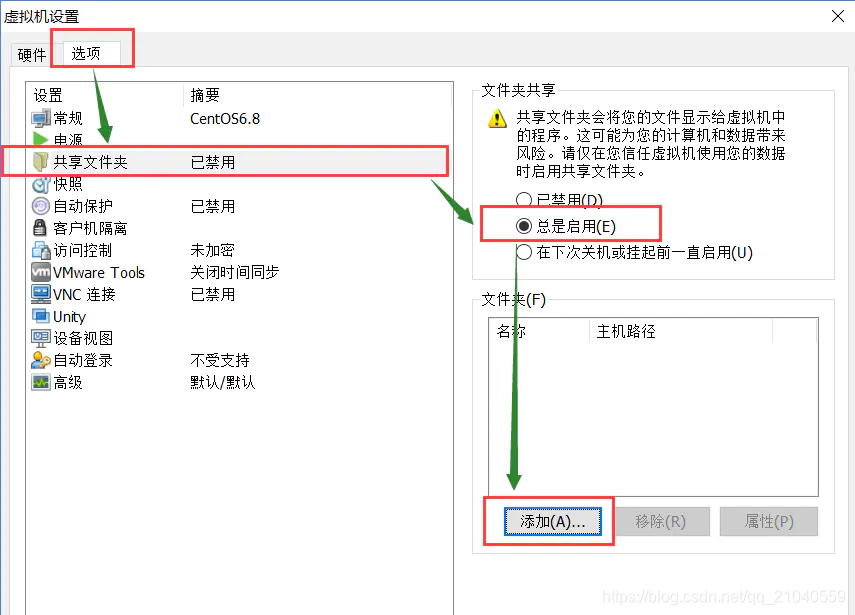This screenshot has width=855, height=615.
Task: Open 自动保护 (AutoProtect) settings
Action: tap(73, 206)
